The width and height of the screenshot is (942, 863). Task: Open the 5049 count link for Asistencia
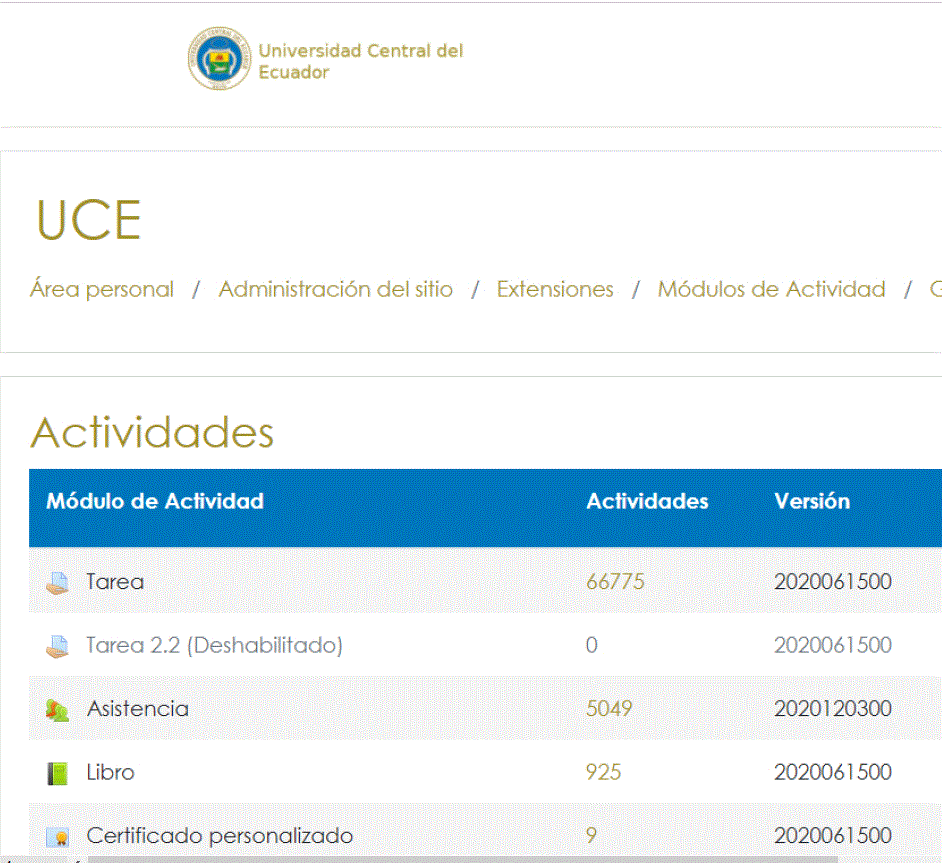coord(610,708)
